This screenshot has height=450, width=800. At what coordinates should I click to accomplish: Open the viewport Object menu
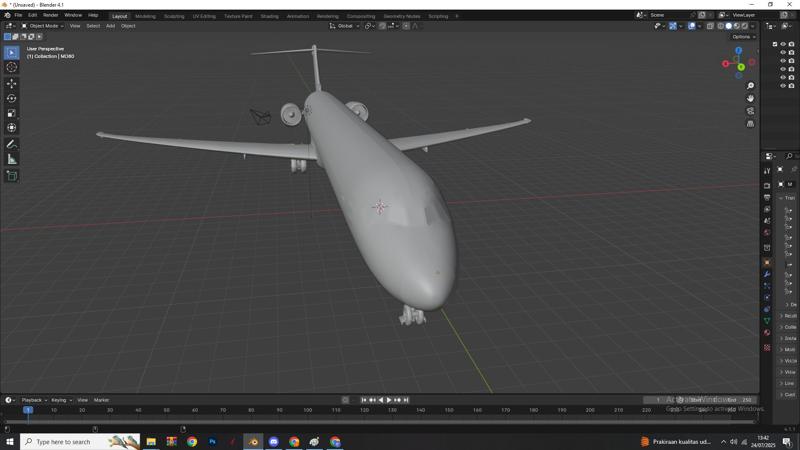(128, 26)
